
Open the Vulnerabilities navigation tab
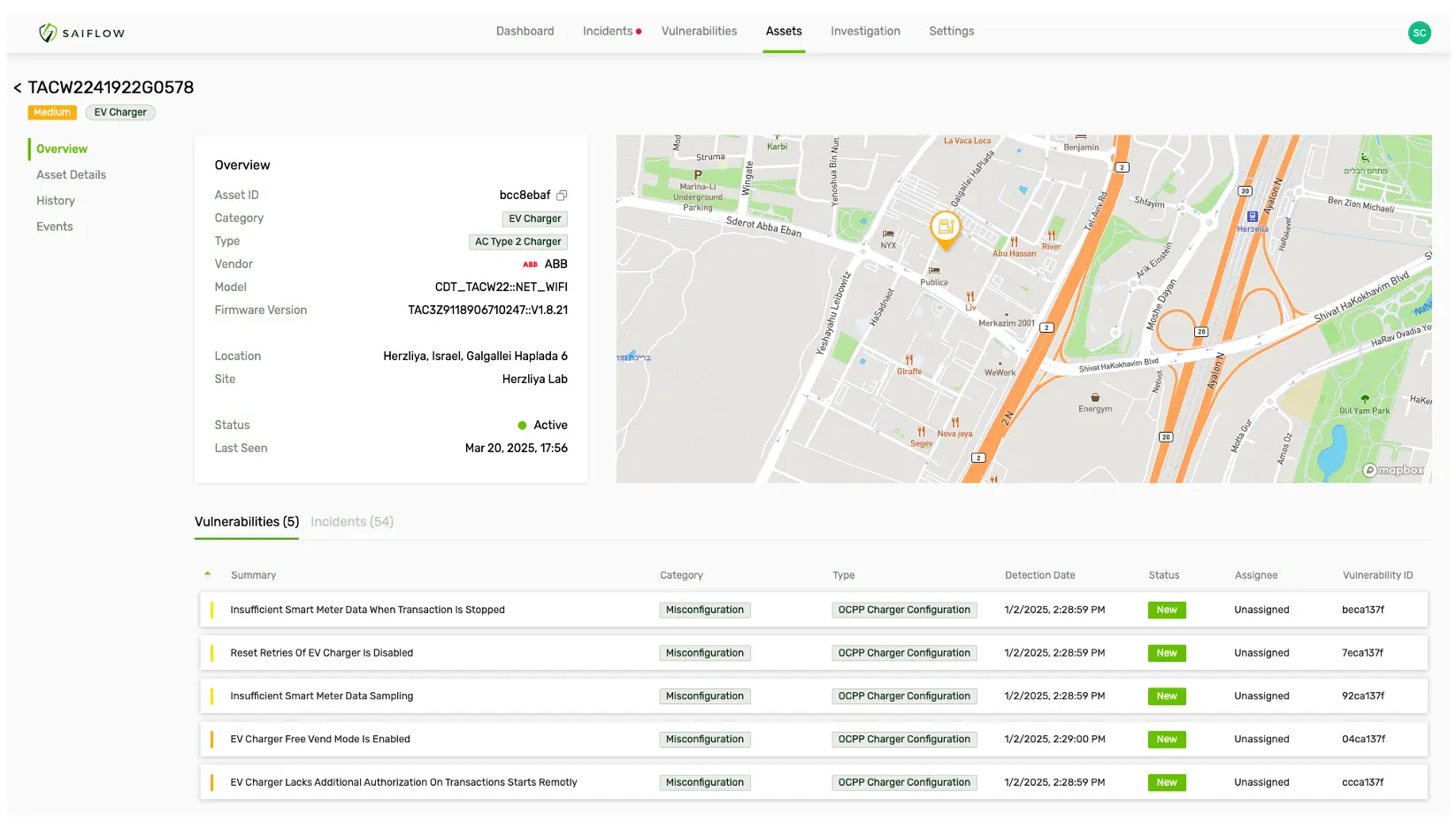coord(699,31)
